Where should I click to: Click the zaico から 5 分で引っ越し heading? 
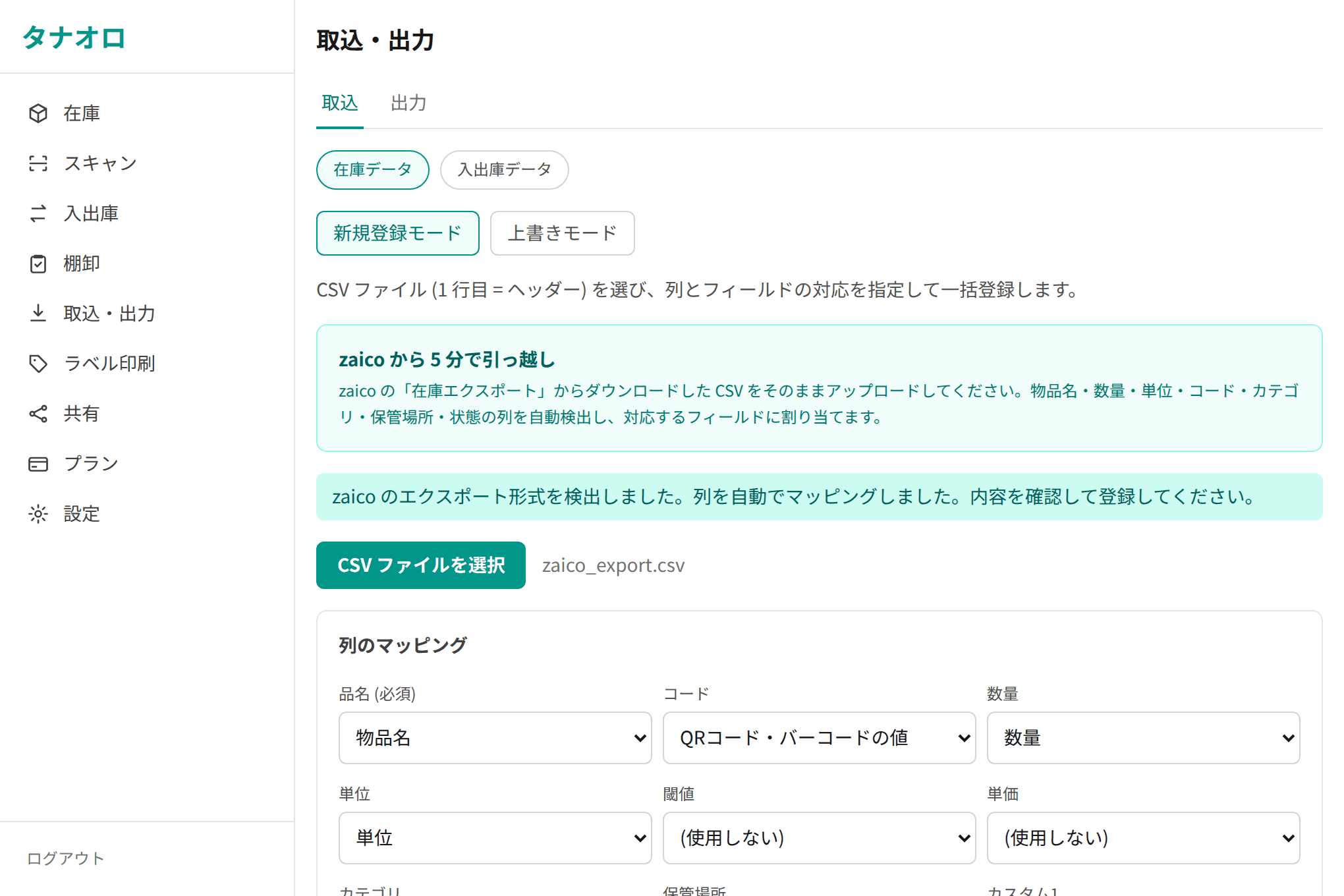[x=447, y=360]
